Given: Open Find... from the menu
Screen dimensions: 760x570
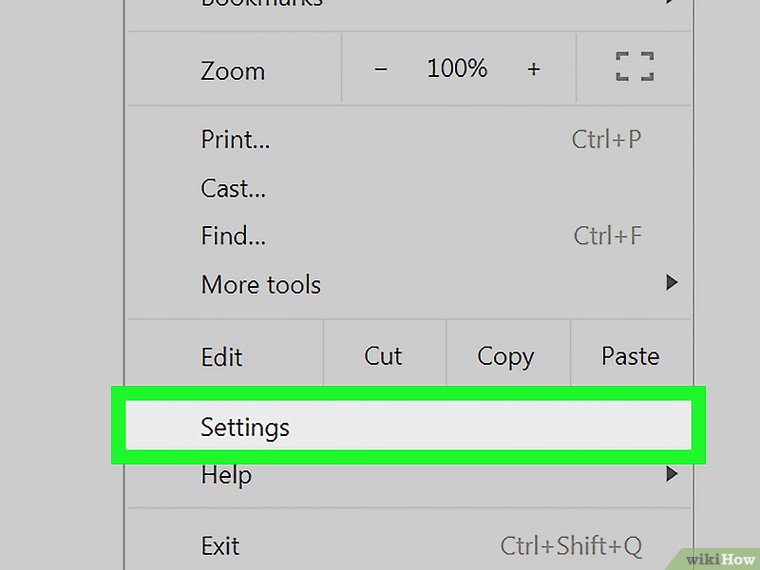Looking at the screenshot, I should 233,236.
